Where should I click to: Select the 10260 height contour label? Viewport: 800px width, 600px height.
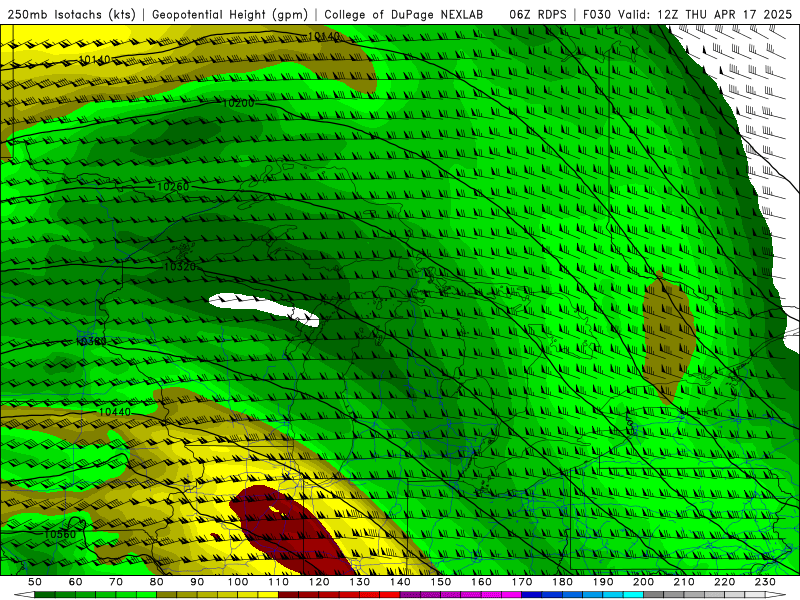173,187
